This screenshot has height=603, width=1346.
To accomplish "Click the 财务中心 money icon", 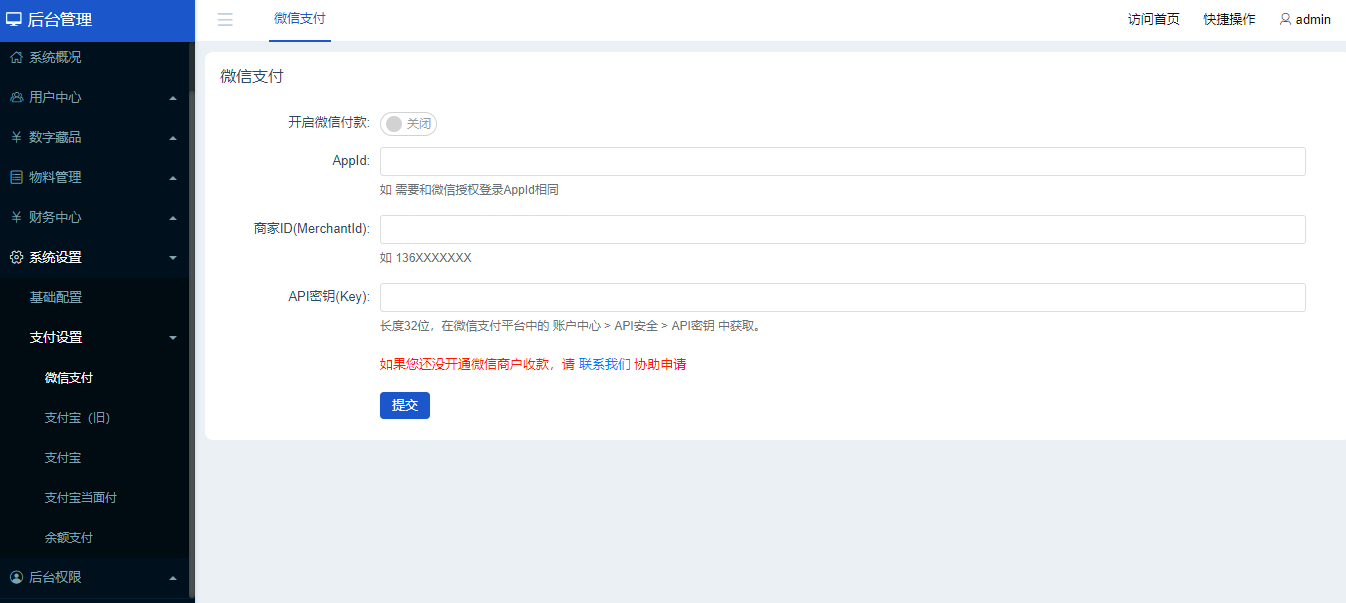I will [15, 217].
